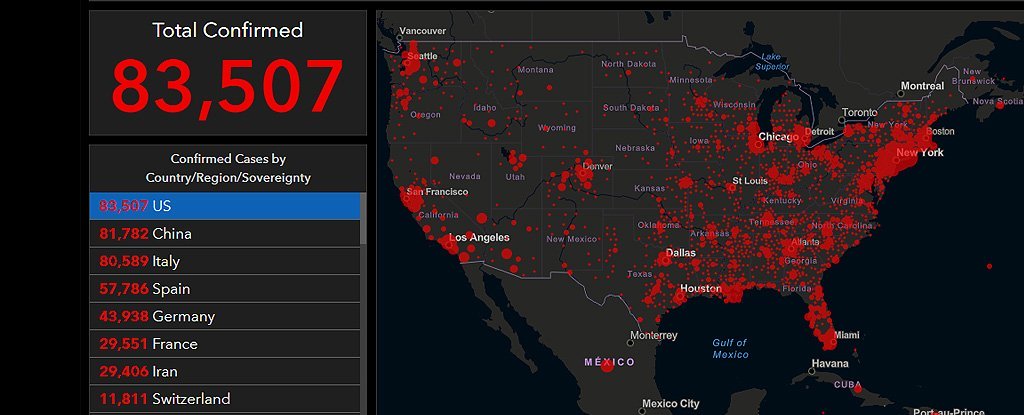Pick Germany in the country list
Screen dimensions: 1024x415
click(225, 316)
